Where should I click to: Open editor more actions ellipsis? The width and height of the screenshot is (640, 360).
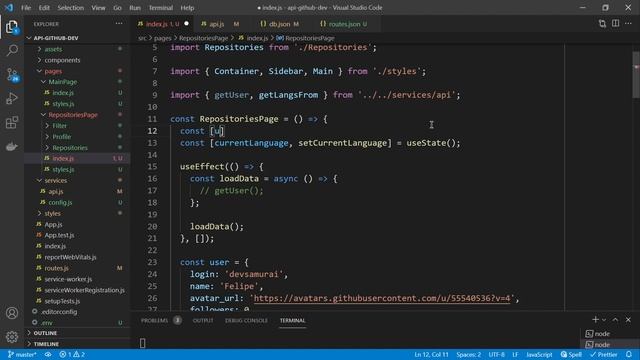(628, 24)
